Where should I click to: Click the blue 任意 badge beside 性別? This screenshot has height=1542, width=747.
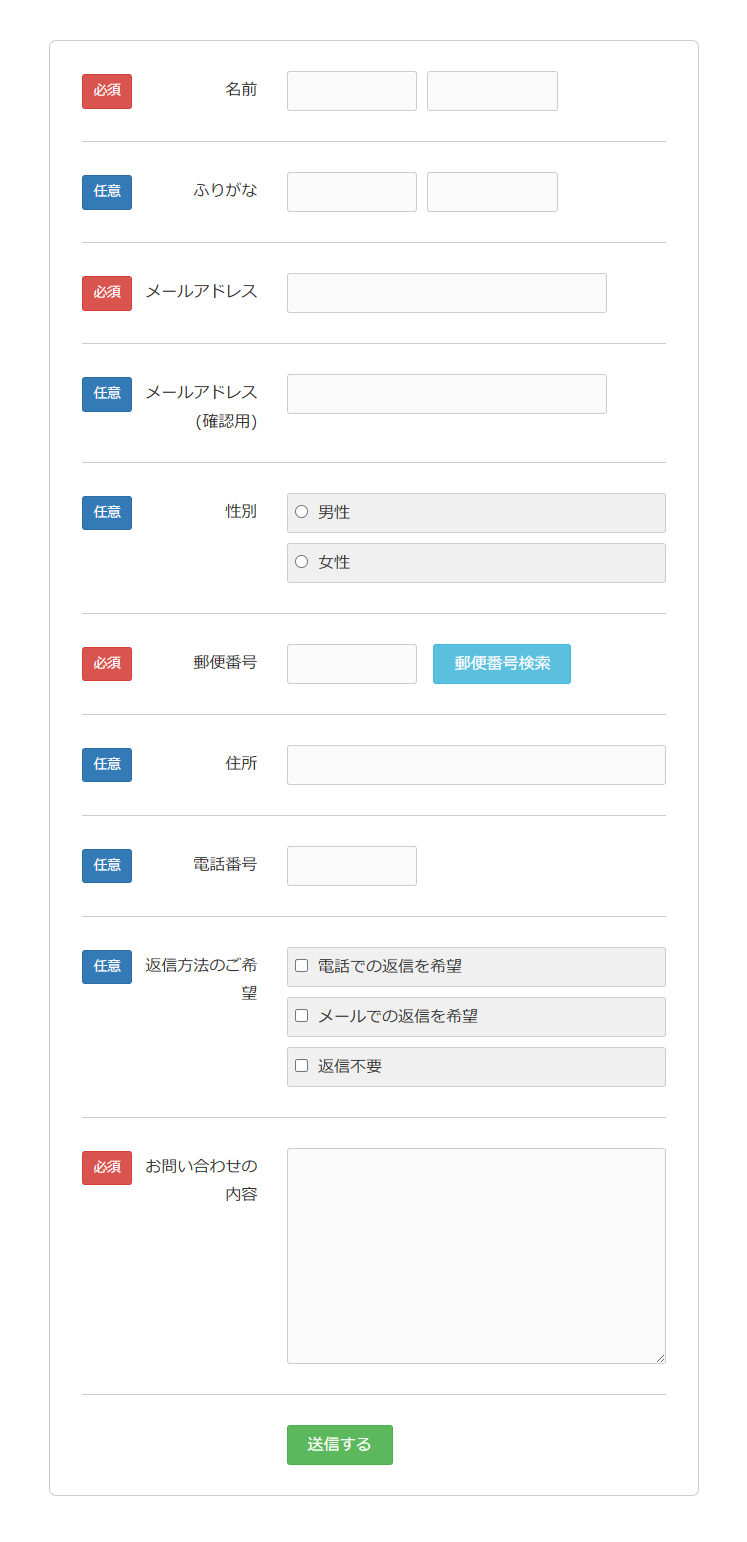(106, 512)
